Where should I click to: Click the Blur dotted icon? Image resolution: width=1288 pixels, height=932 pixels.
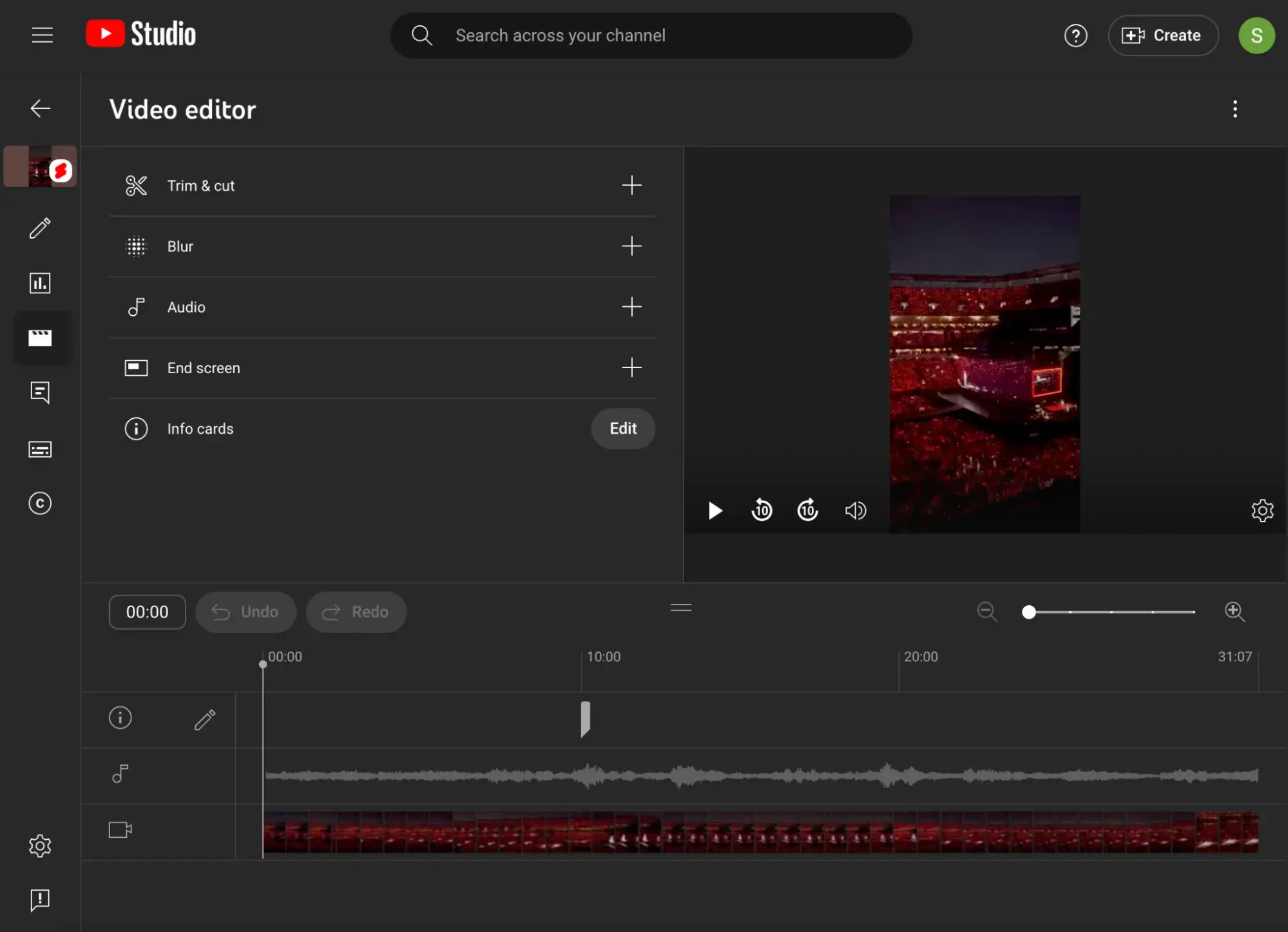[x=136, y=246]
